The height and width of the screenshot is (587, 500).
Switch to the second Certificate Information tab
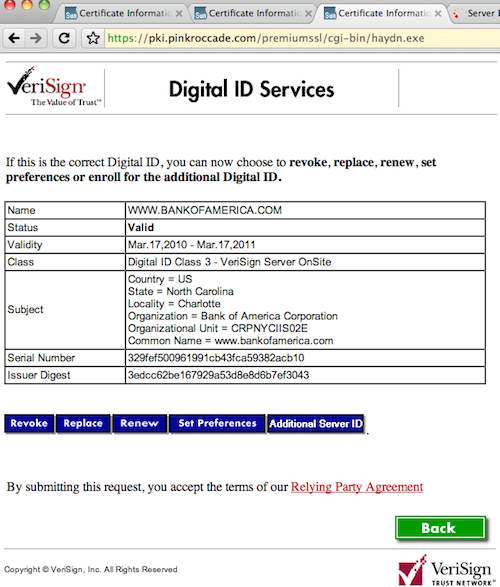pos(251,13)
